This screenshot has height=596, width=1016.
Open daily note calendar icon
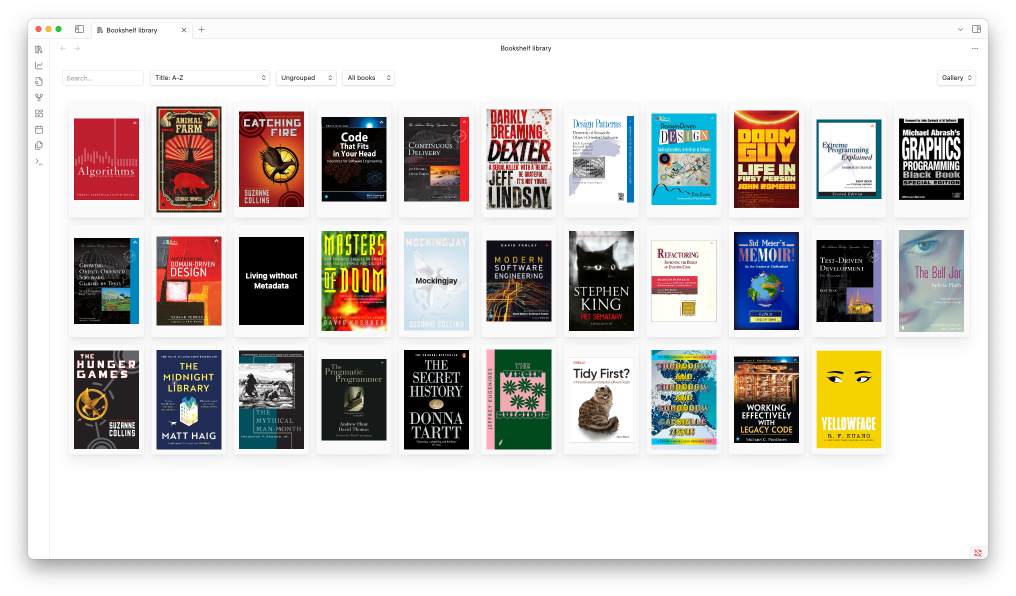pyautogui.click(x=39, y=130)
